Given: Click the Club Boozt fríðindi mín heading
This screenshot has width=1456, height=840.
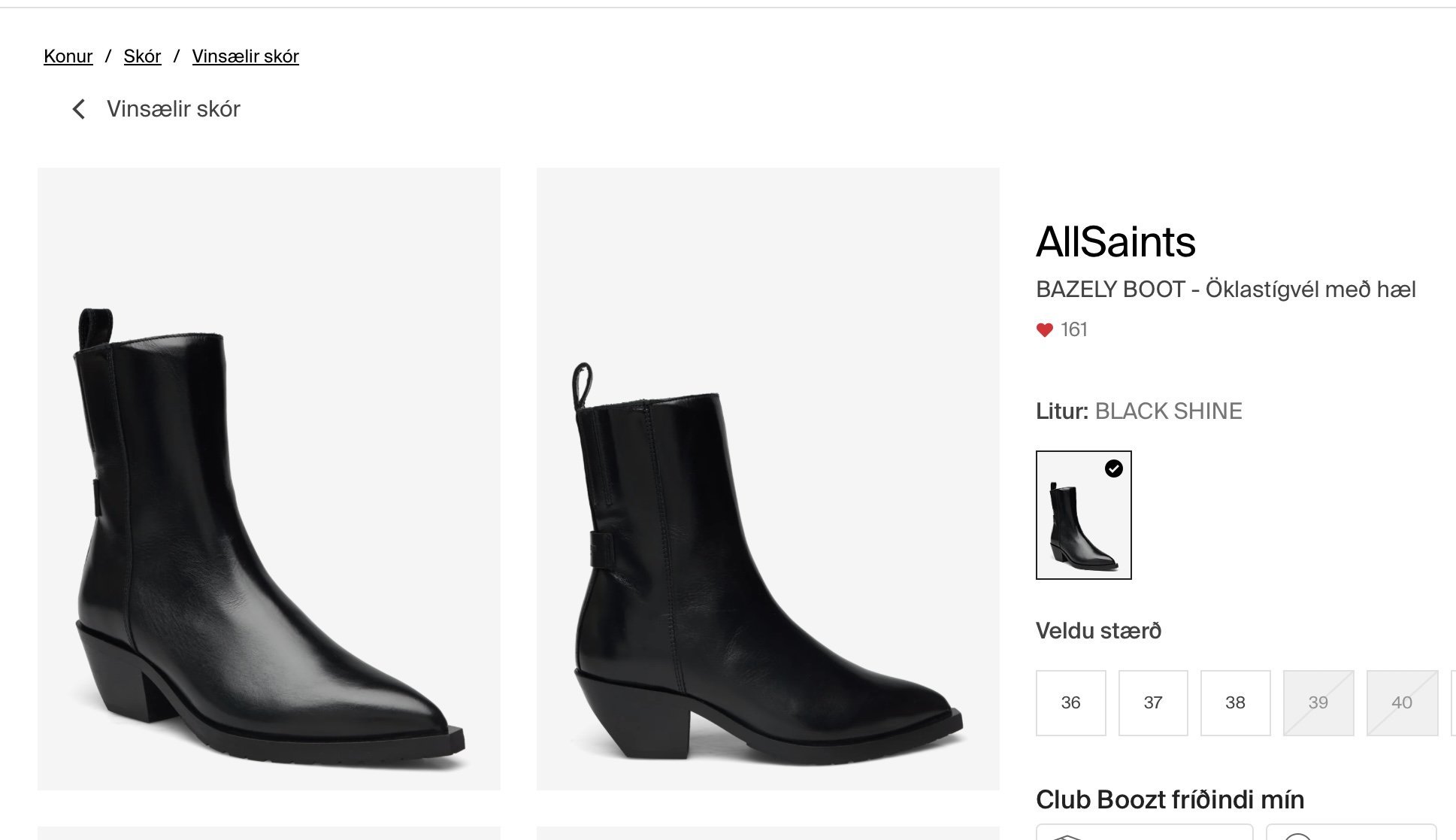Looking at the screenshot, I should pos(1170,799).
